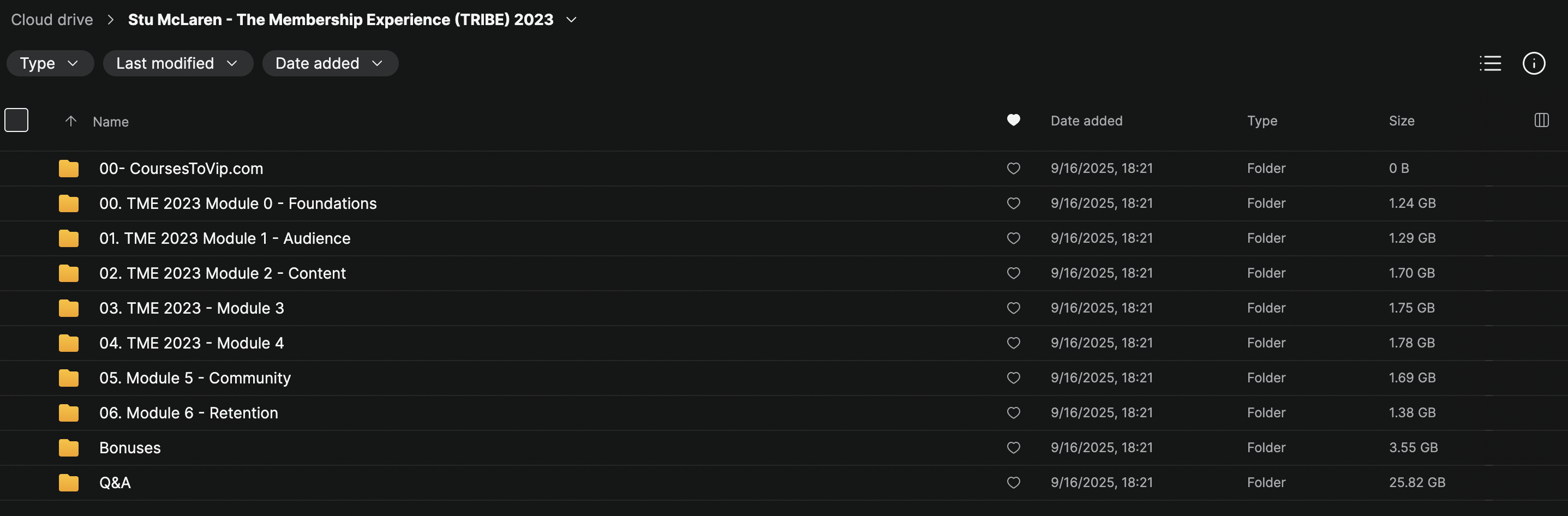This screenshot has height=516, width=1568.
Task: Click the Bonuses folder icon
Action: pos(69,448)
